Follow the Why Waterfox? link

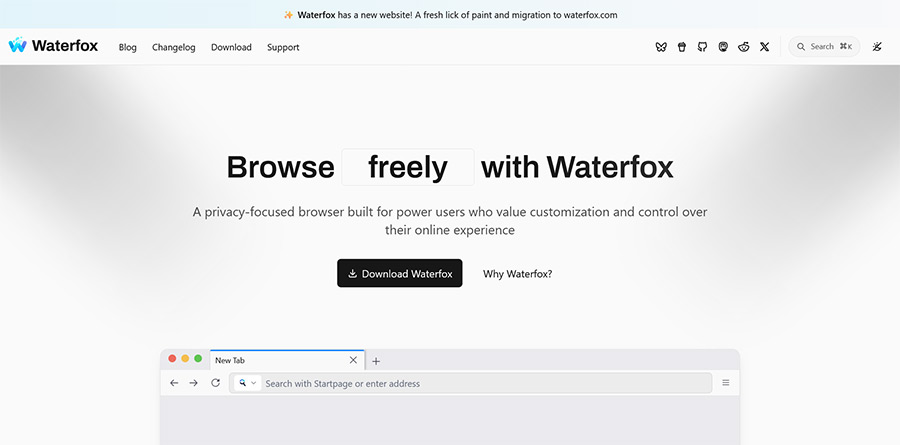coord(517,274)
